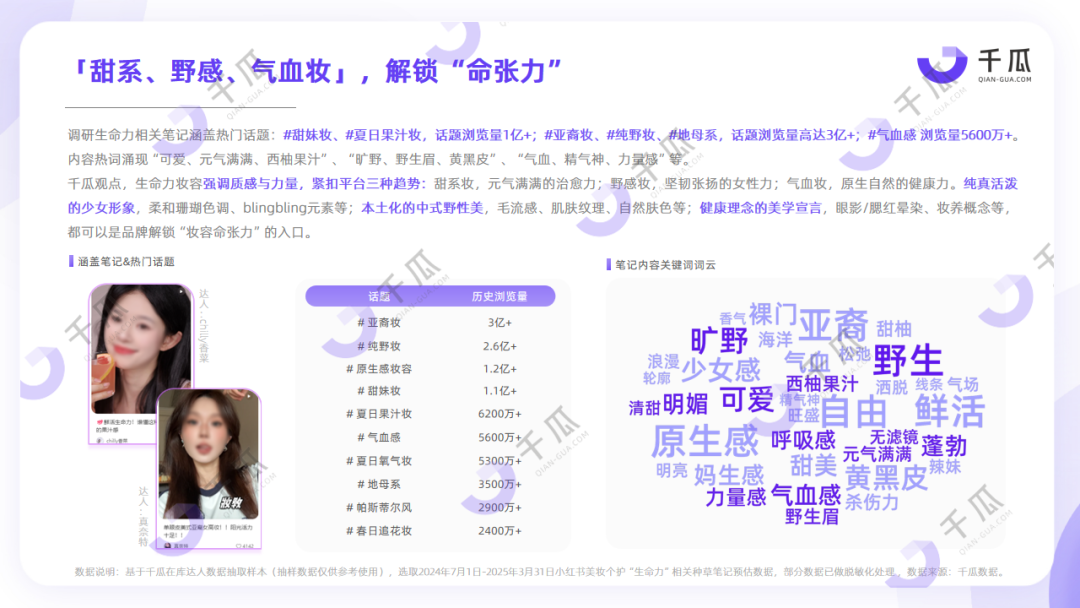Select the 2.6亿+ view count cell
The height and width of the screenshot is (608, 1080).
point(499,346)
